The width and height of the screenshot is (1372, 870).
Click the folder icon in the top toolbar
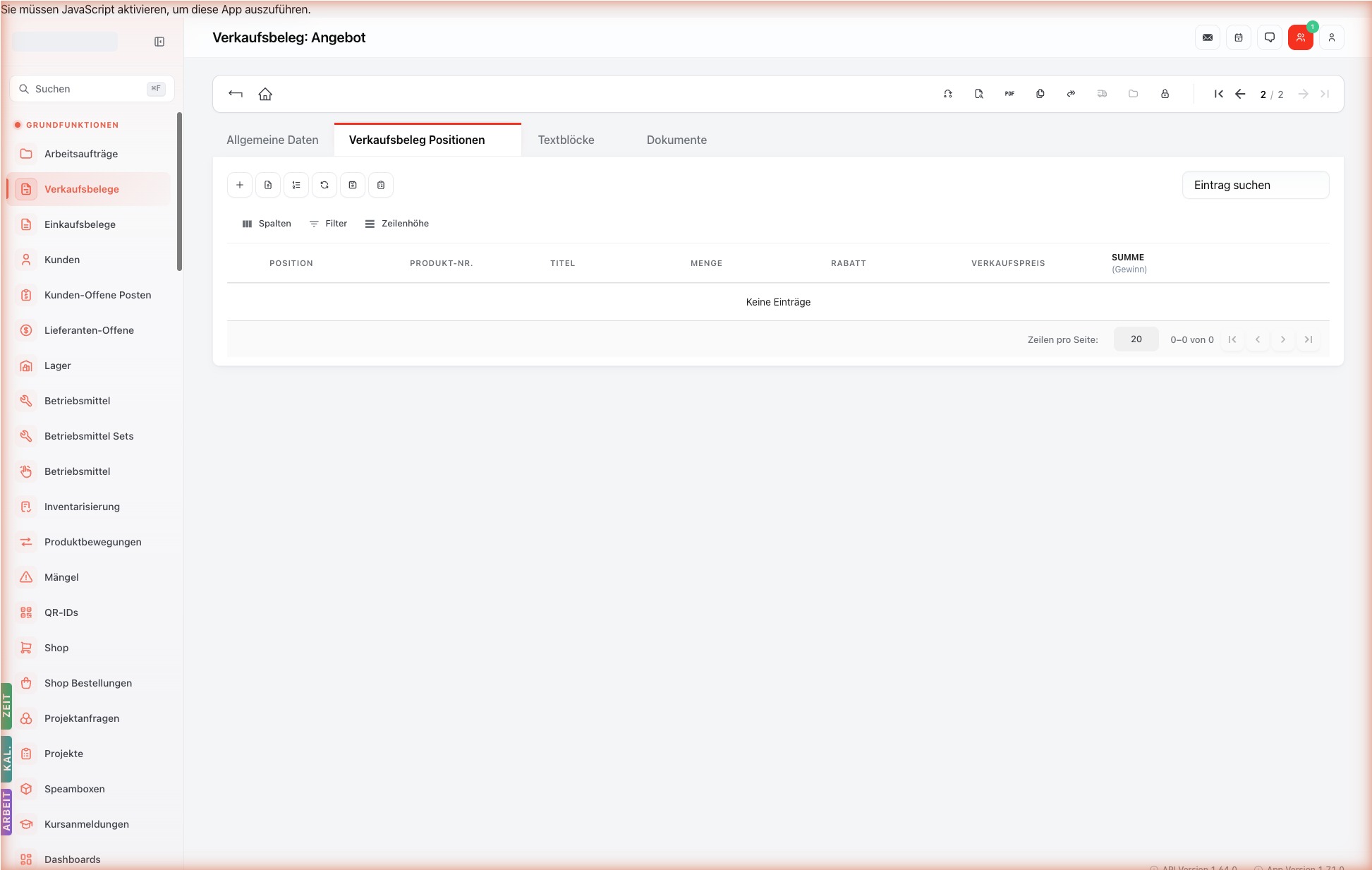(1134, 94)
